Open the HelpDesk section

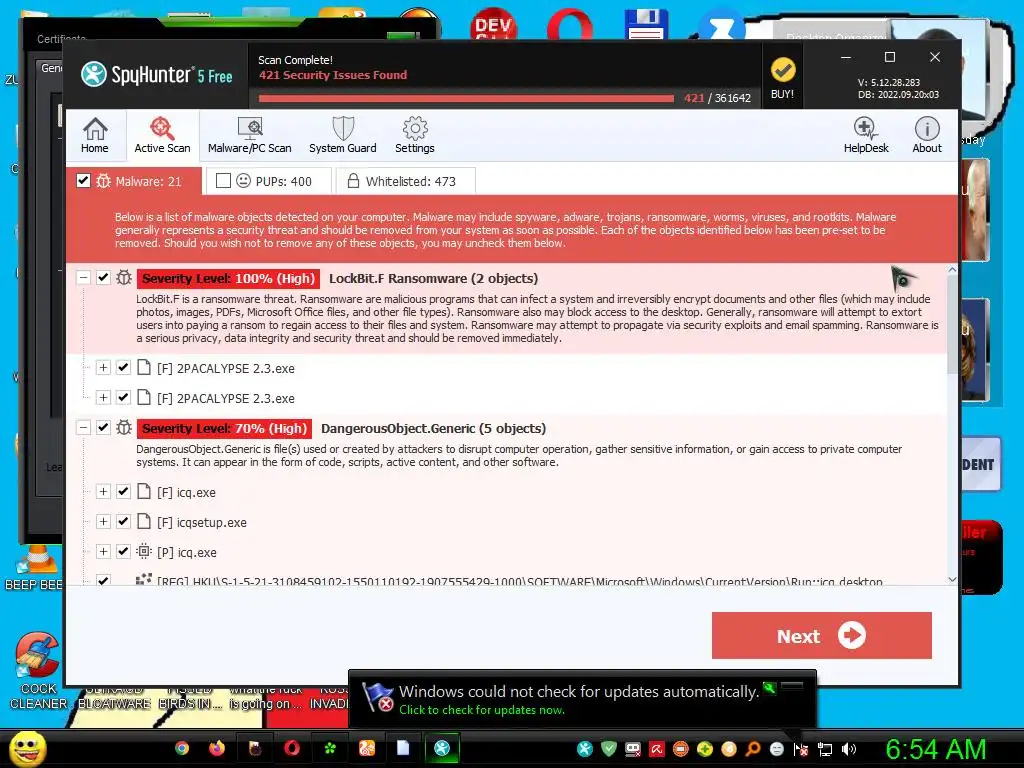pos(866,135)
